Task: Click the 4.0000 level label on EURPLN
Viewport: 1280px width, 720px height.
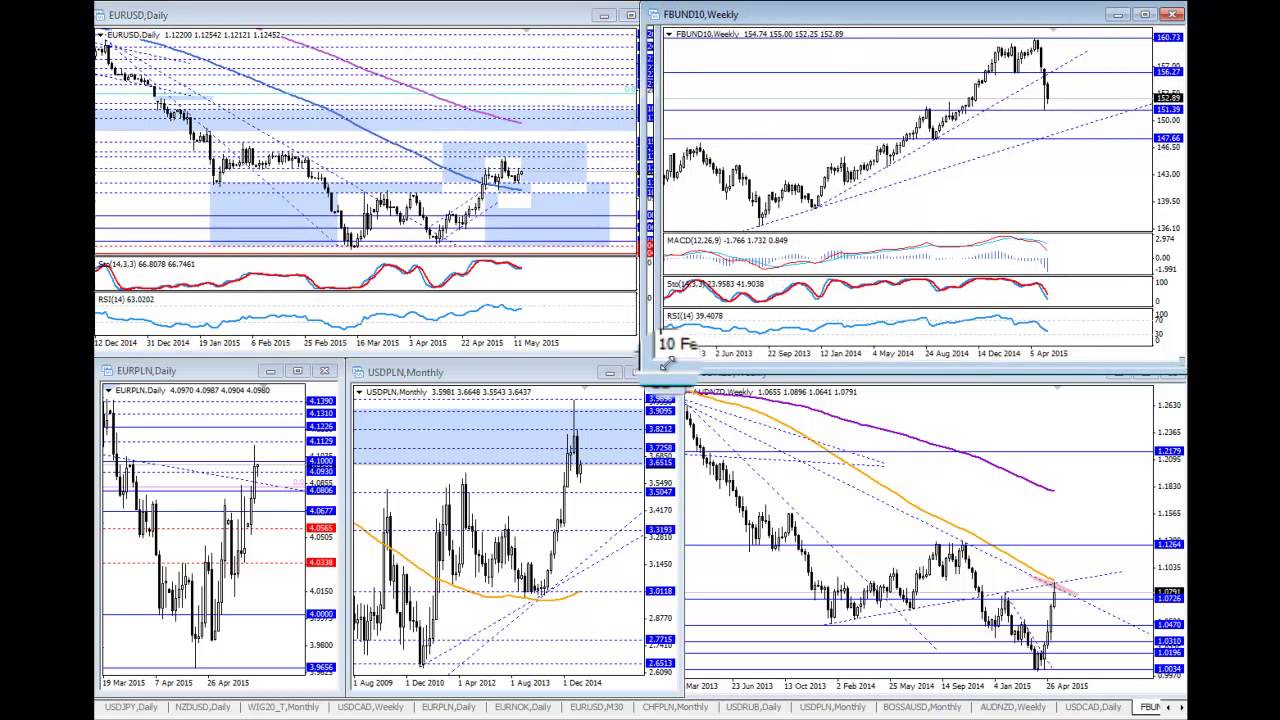Action: (x=321, y=614)
